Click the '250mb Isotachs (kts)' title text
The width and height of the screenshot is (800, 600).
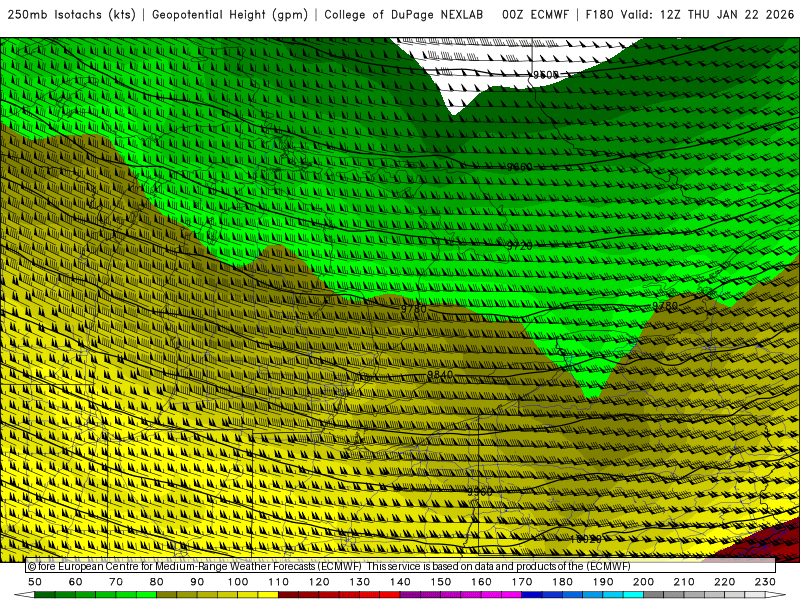tap(71, 15)
